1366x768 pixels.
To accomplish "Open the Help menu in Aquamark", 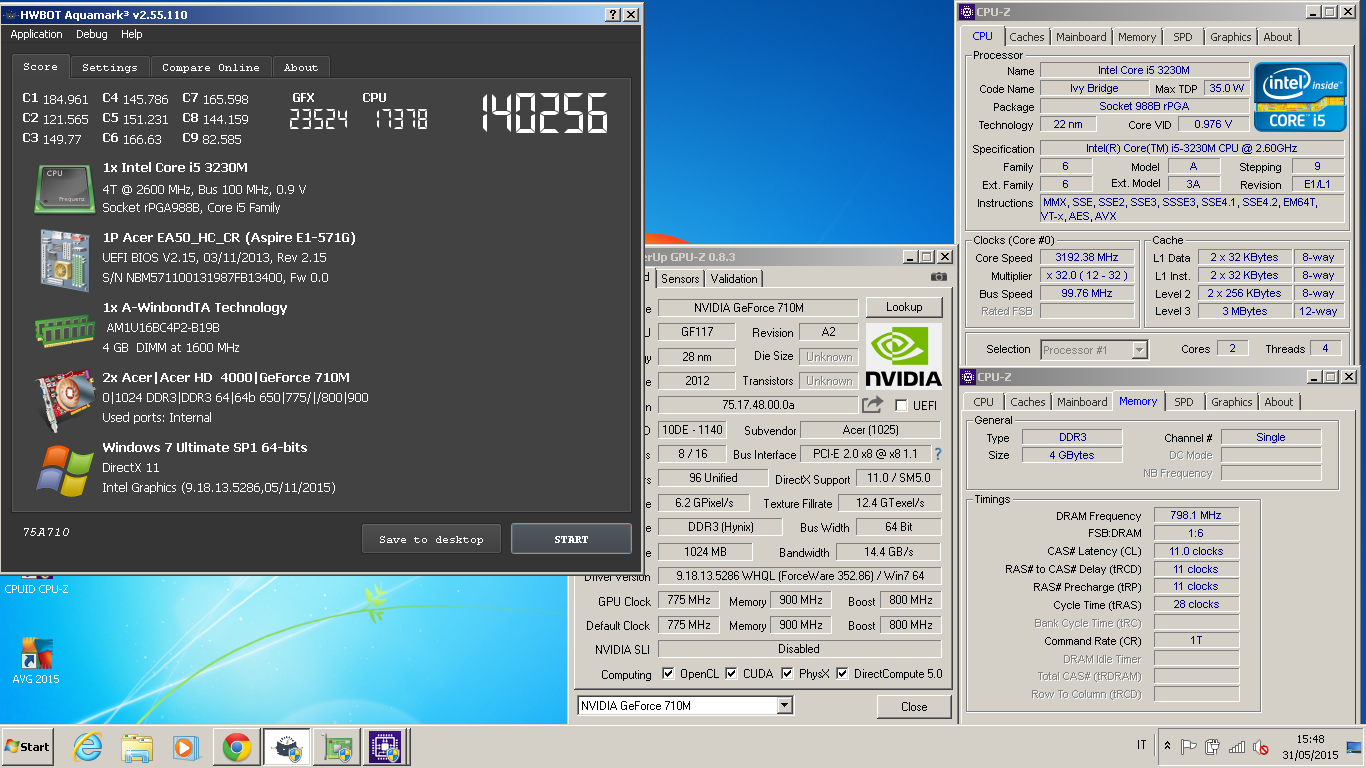I will (x=132, y=34).
